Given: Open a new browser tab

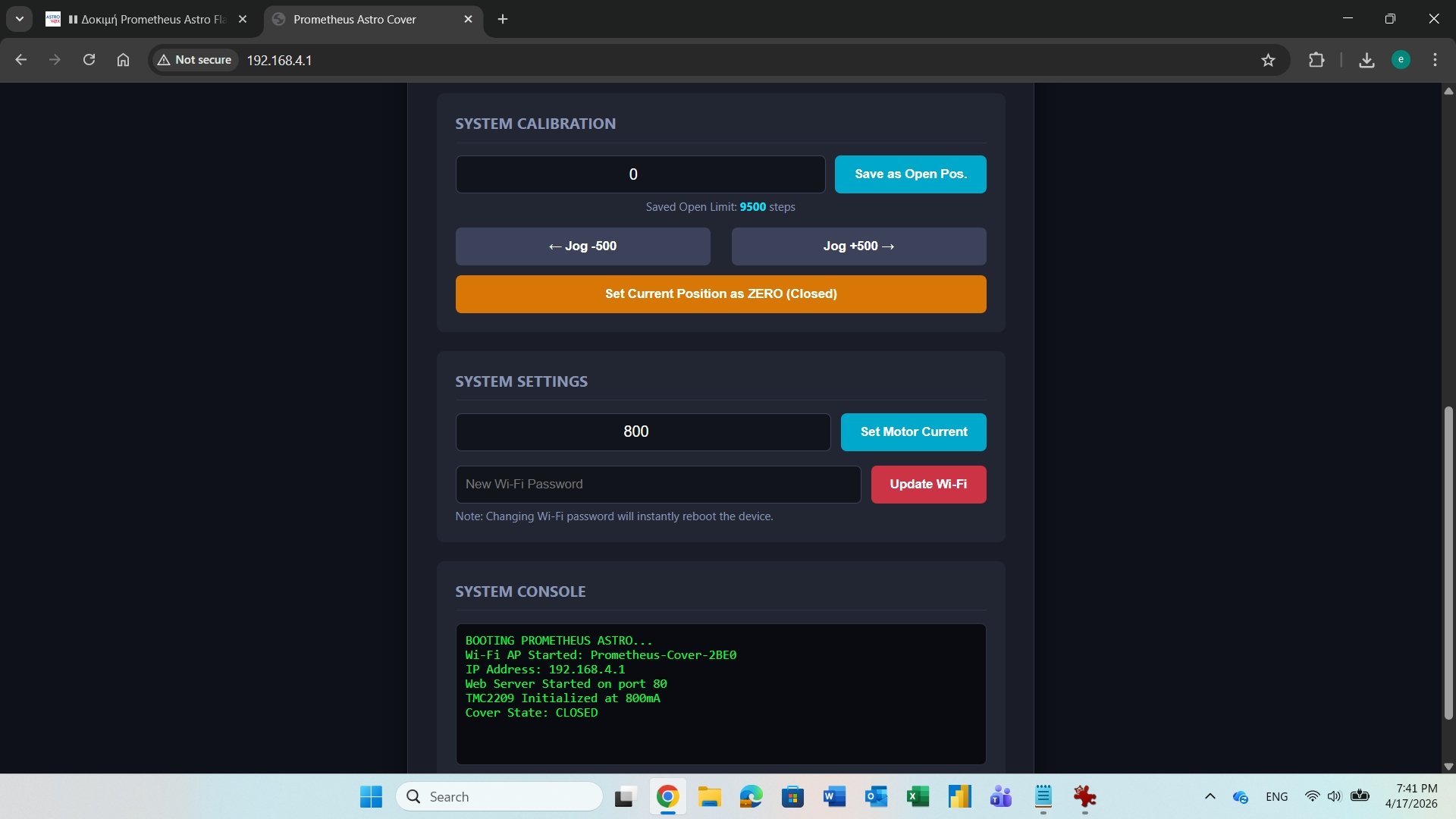Looking at the screenshot, I should [x=503, y=20].
